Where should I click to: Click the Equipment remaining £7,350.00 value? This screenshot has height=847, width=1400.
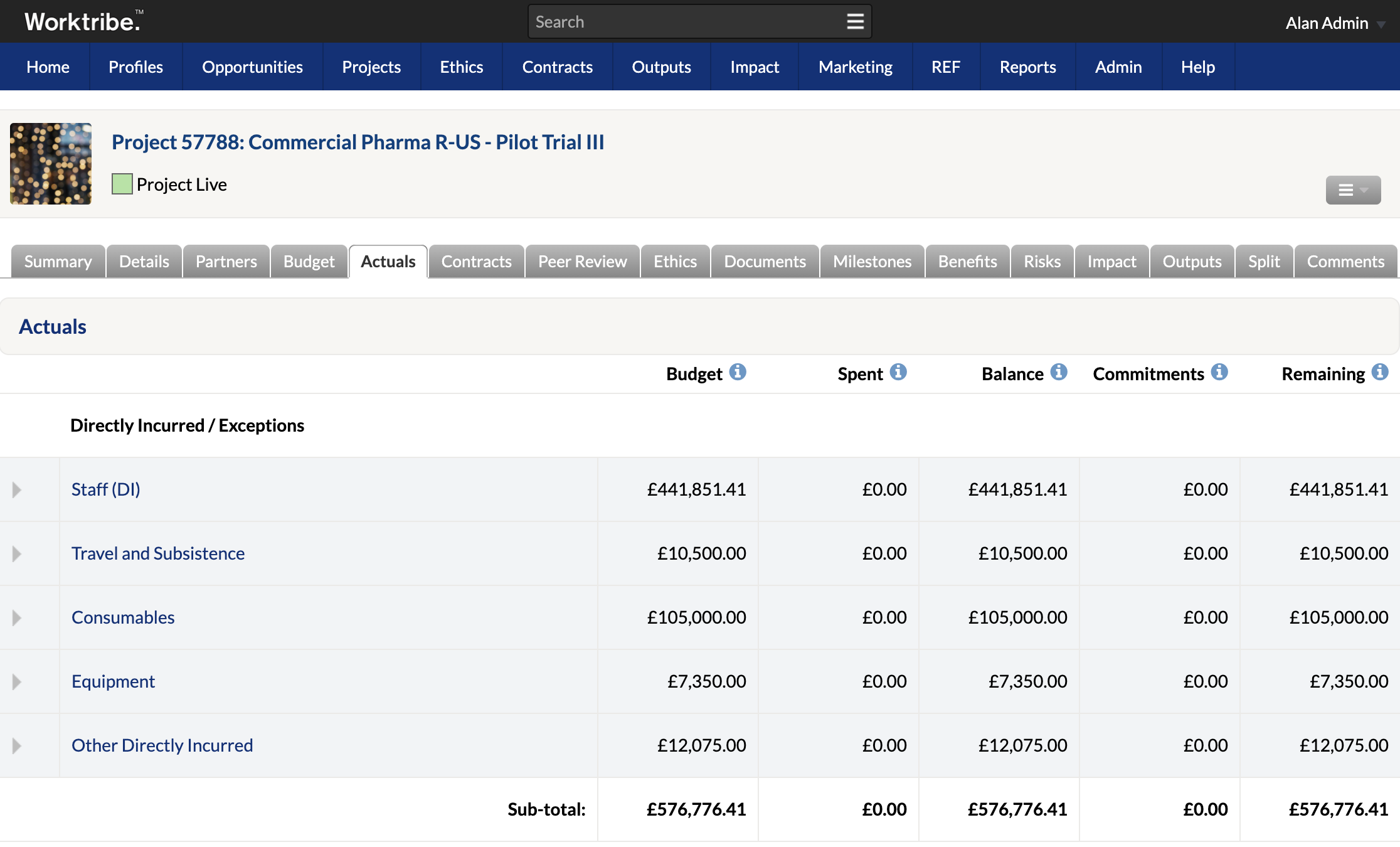pyautogui.click(x=1349, y=681)
